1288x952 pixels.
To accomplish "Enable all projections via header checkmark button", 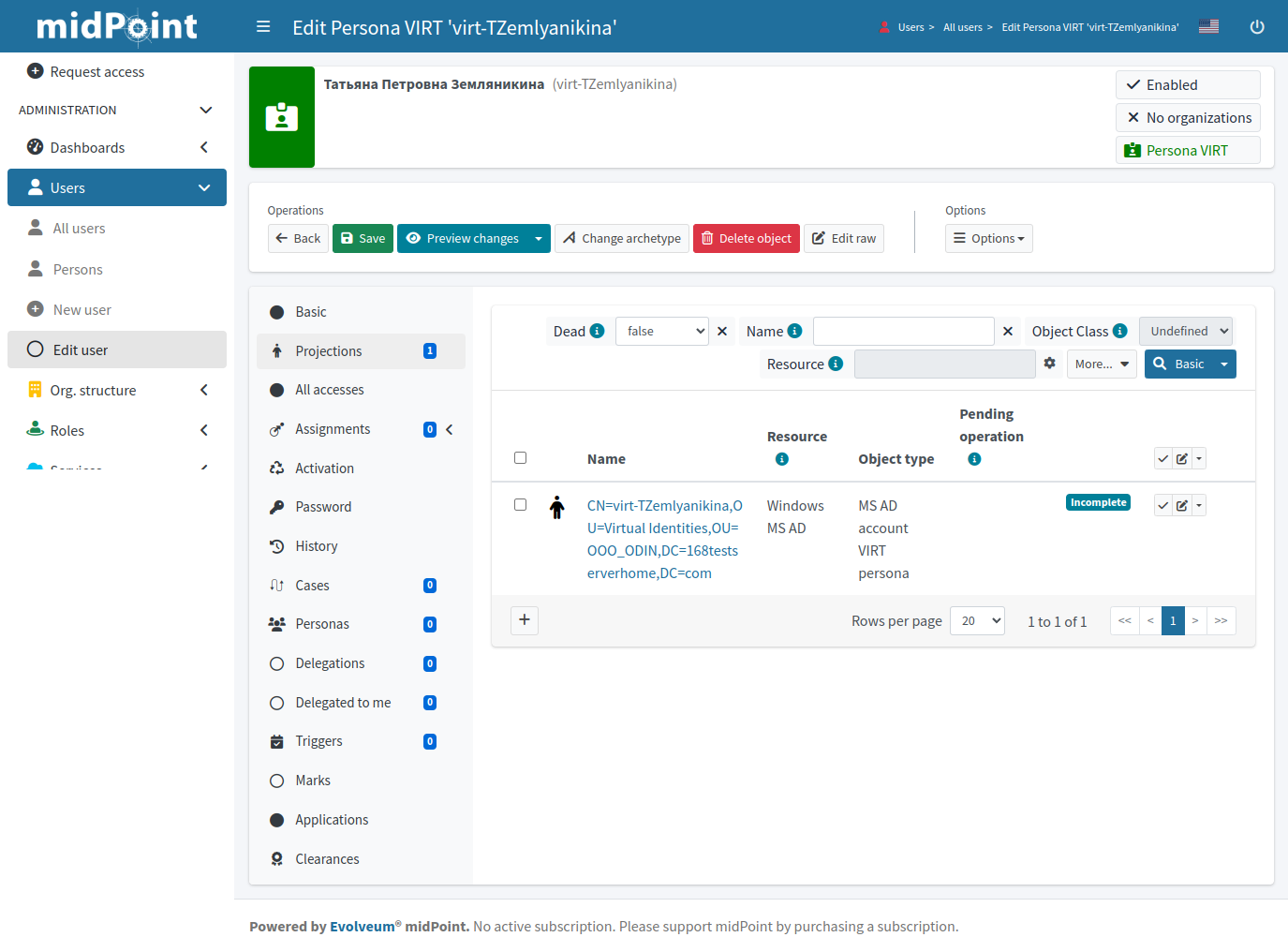I will 1163,458.
